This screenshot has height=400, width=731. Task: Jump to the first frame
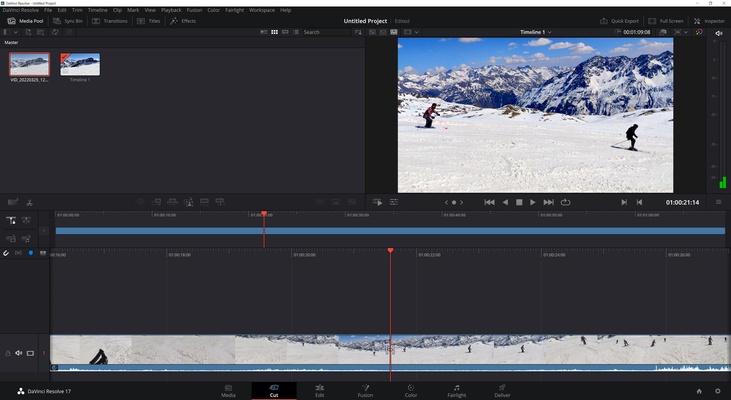click(x=489, y=202)
